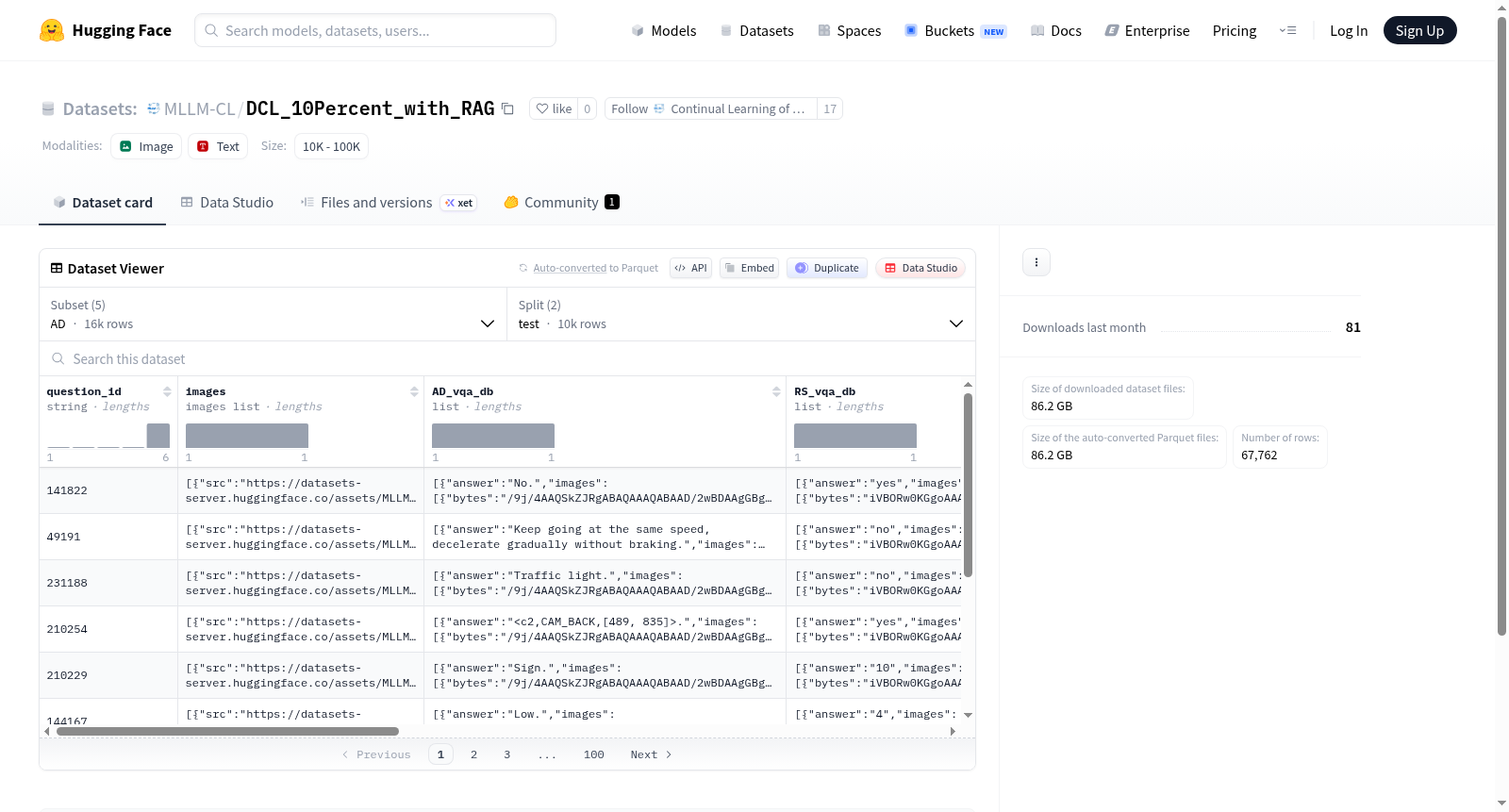1509x812 pixels.
Task: Select the 10K - 100K size tag
Action: click(x=331, y=146)
